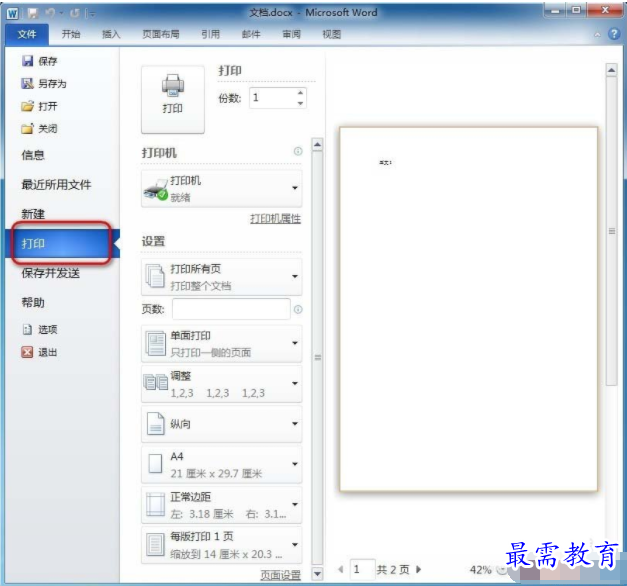The height and width of the screenshot is (586, 627).
Task: Click settings panel scroll up arrow
Action: click(x=317, y=144)
